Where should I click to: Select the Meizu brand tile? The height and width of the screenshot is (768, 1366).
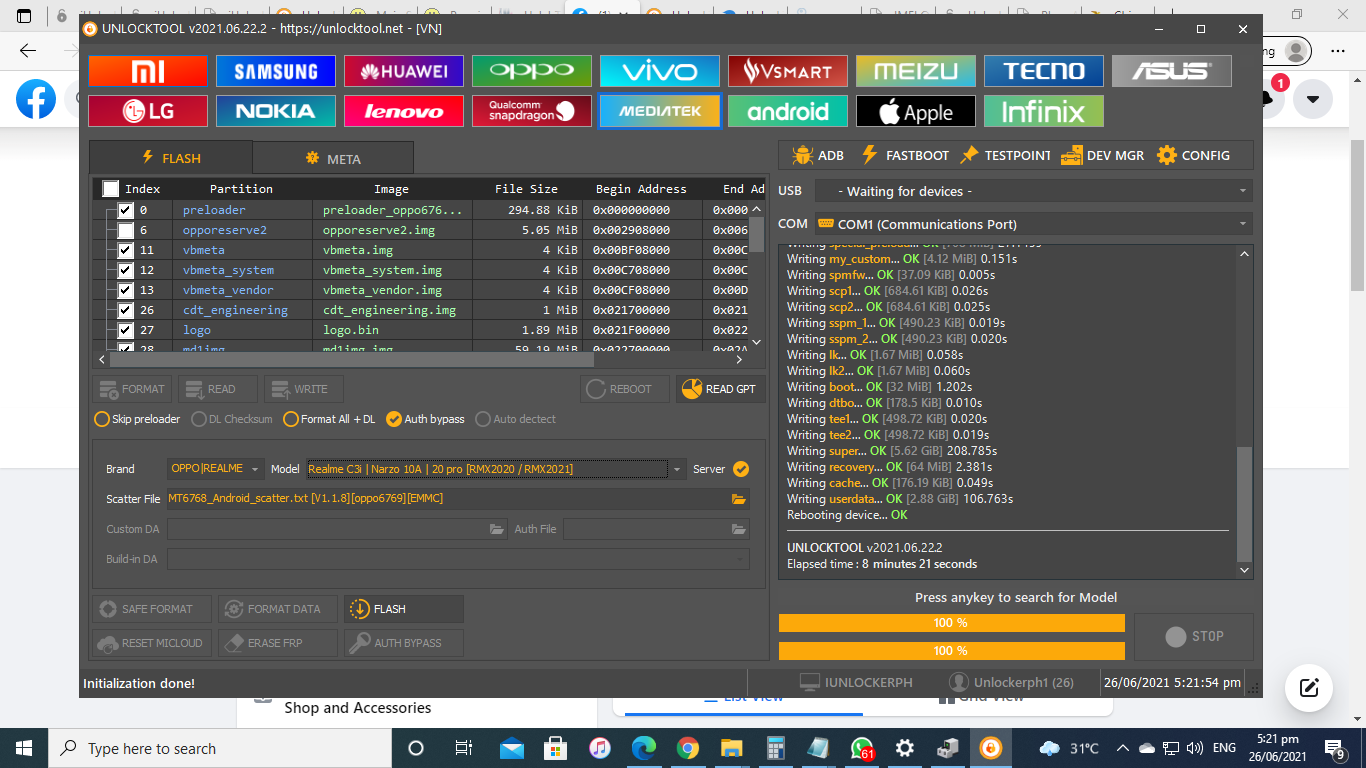916,71
